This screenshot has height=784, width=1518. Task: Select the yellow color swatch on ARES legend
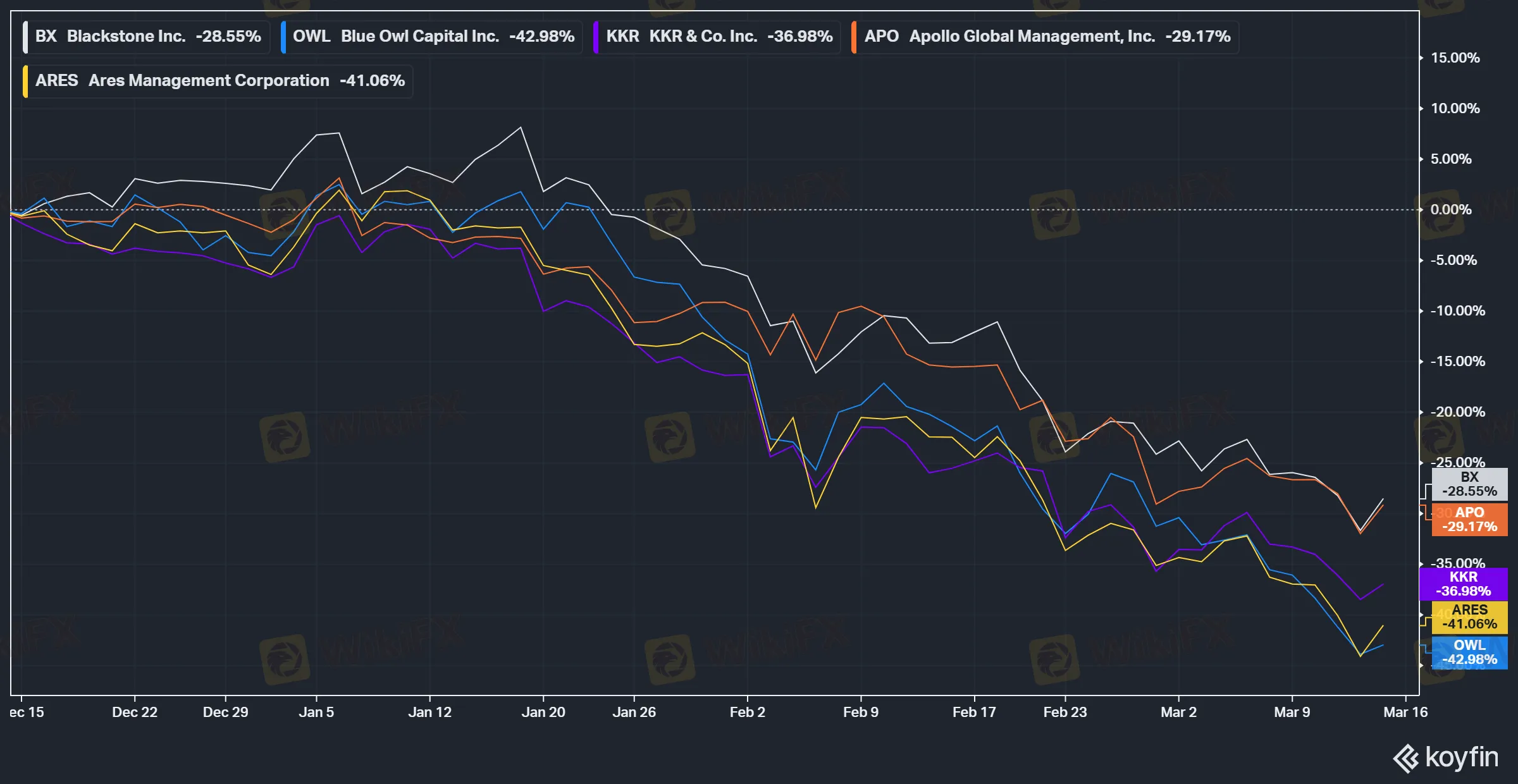click(25, 80)
